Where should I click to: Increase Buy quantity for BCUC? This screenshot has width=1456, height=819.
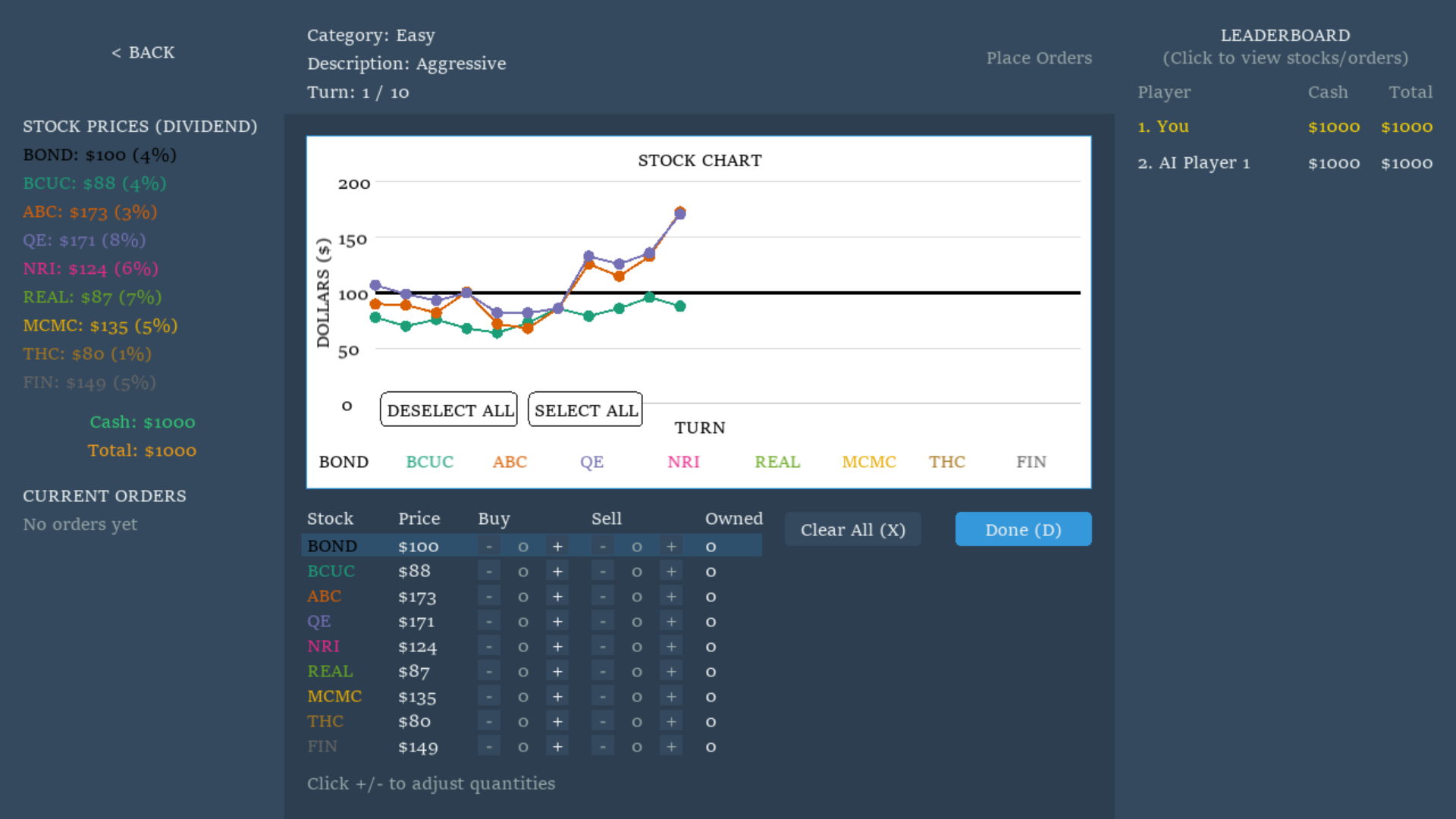[x=557, y=571]
